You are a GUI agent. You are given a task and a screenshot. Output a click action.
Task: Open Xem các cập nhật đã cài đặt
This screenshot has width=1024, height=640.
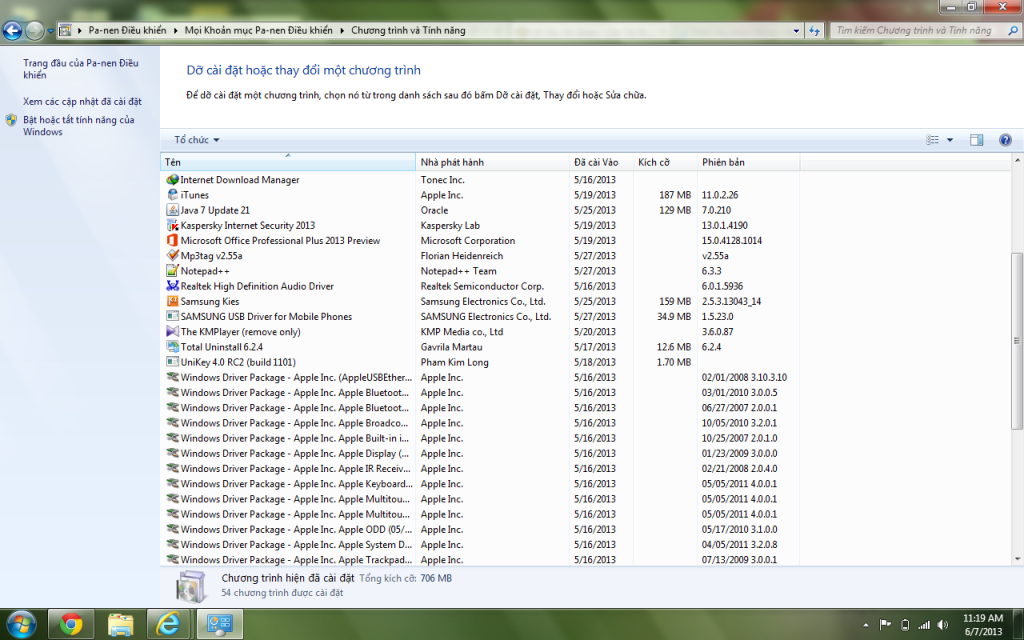tap(82, 101)
